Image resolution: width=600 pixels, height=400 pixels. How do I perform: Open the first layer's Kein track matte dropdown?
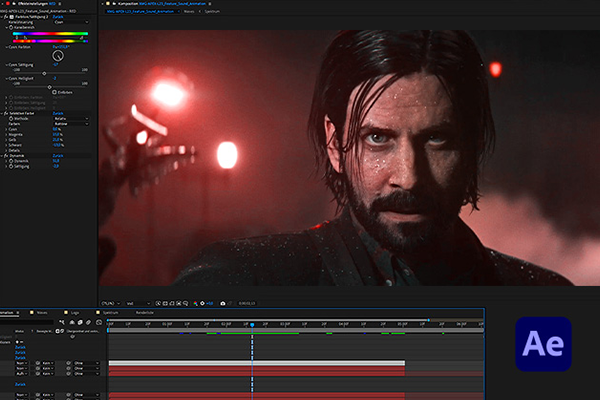click(48, 363)
